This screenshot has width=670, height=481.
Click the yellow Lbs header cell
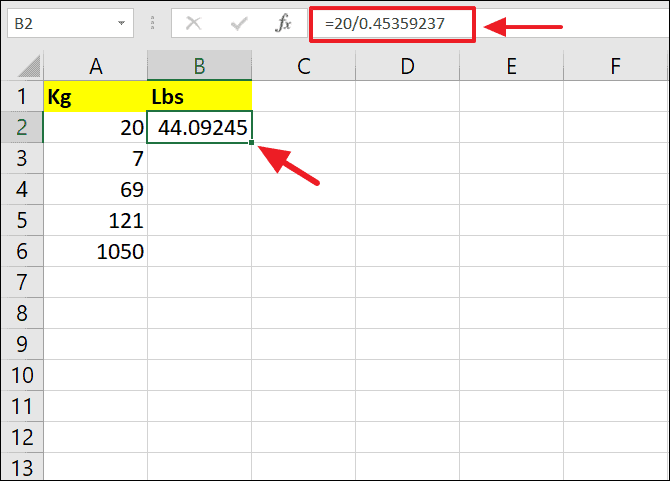(x=199, y=97)
